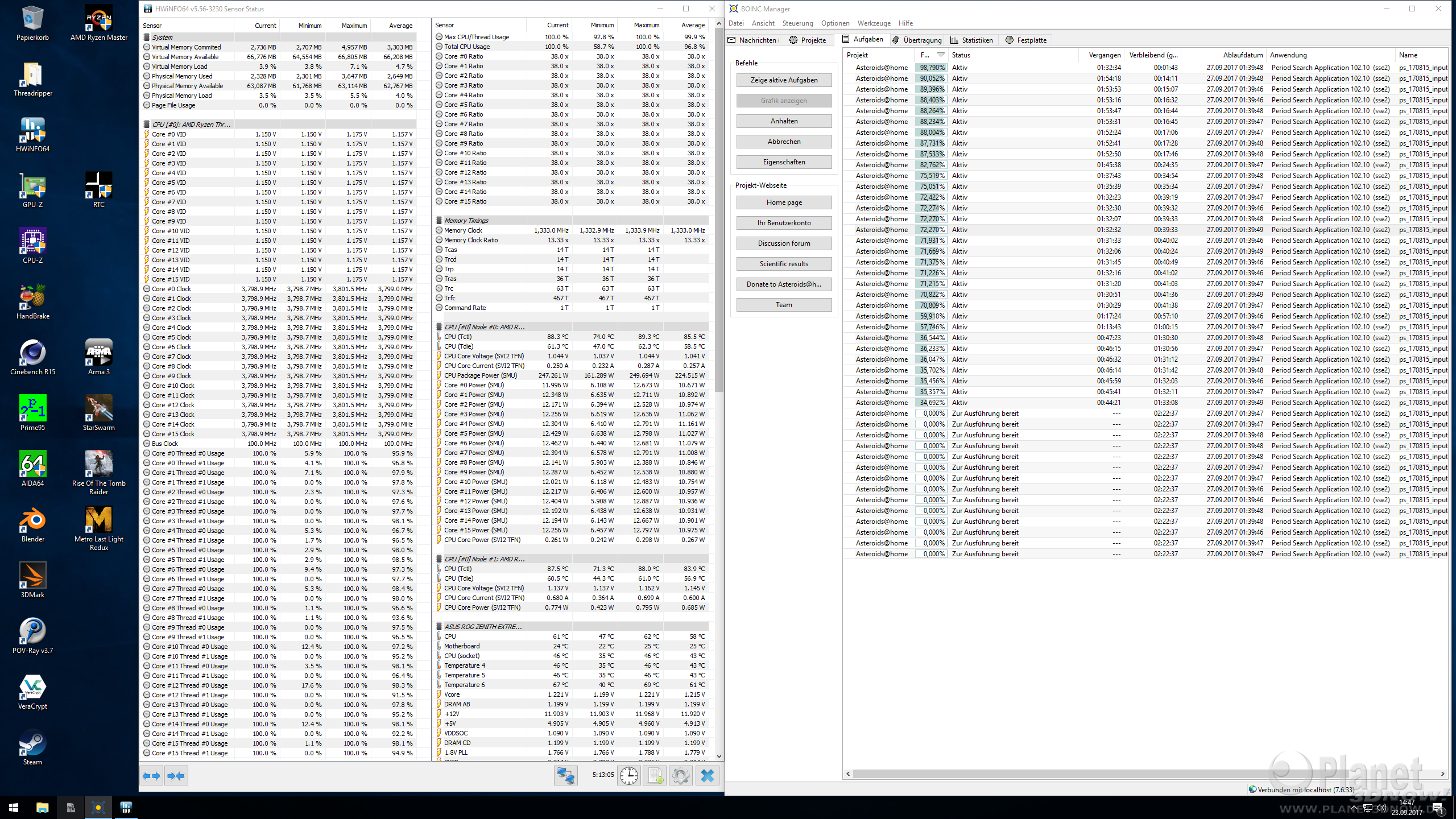Open Arma 3 desktop icon

(99, 358)
